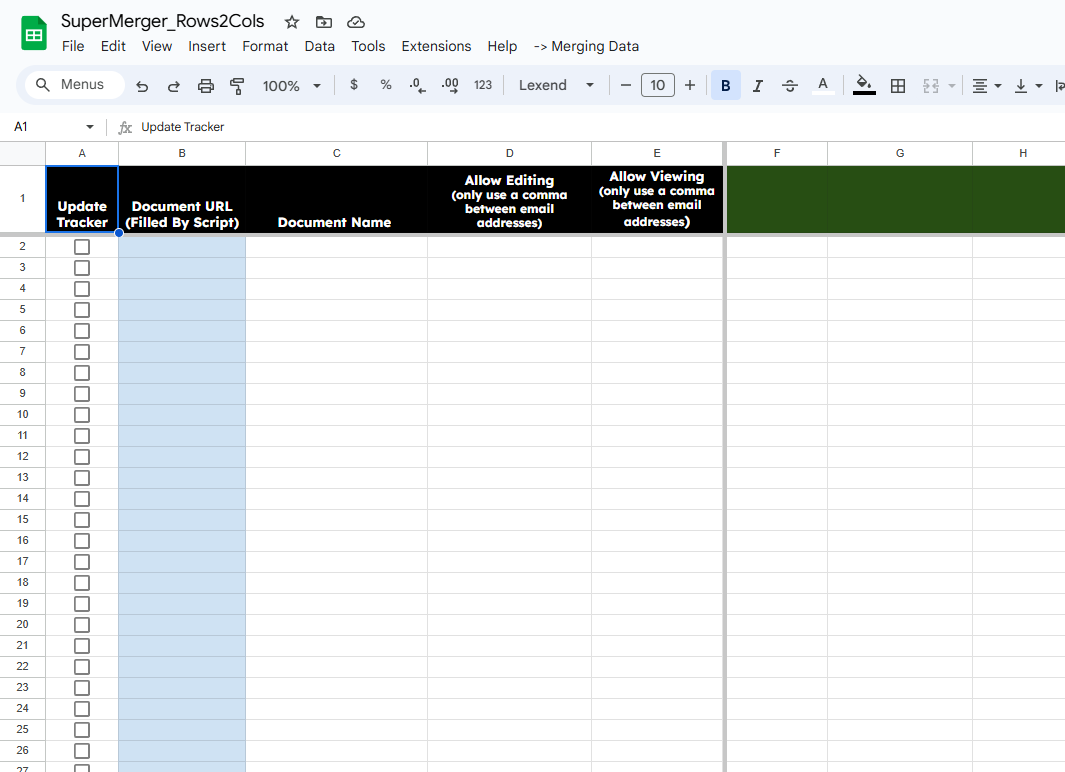This screenshot has height=772, width=1065.
Task: Open the Help menu
Action: point(502,46)
